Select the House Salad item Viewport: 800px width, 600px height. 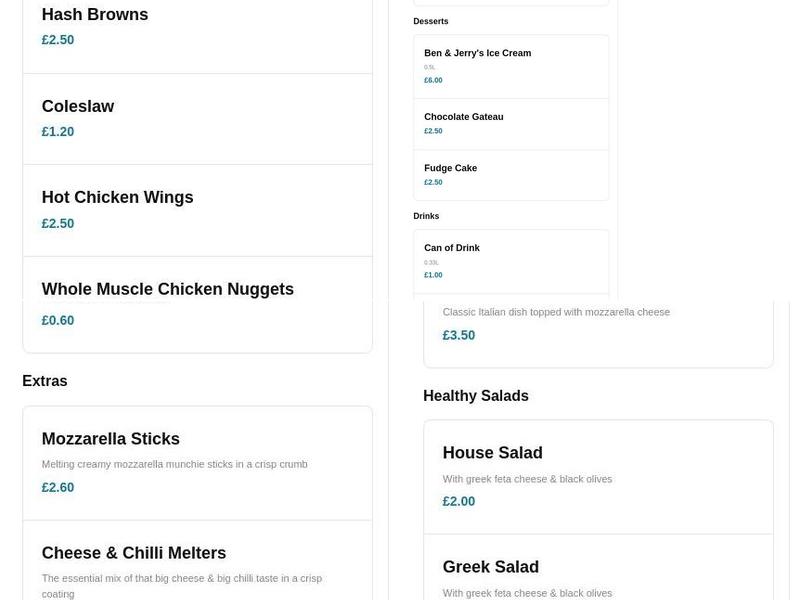click(492, 453)
